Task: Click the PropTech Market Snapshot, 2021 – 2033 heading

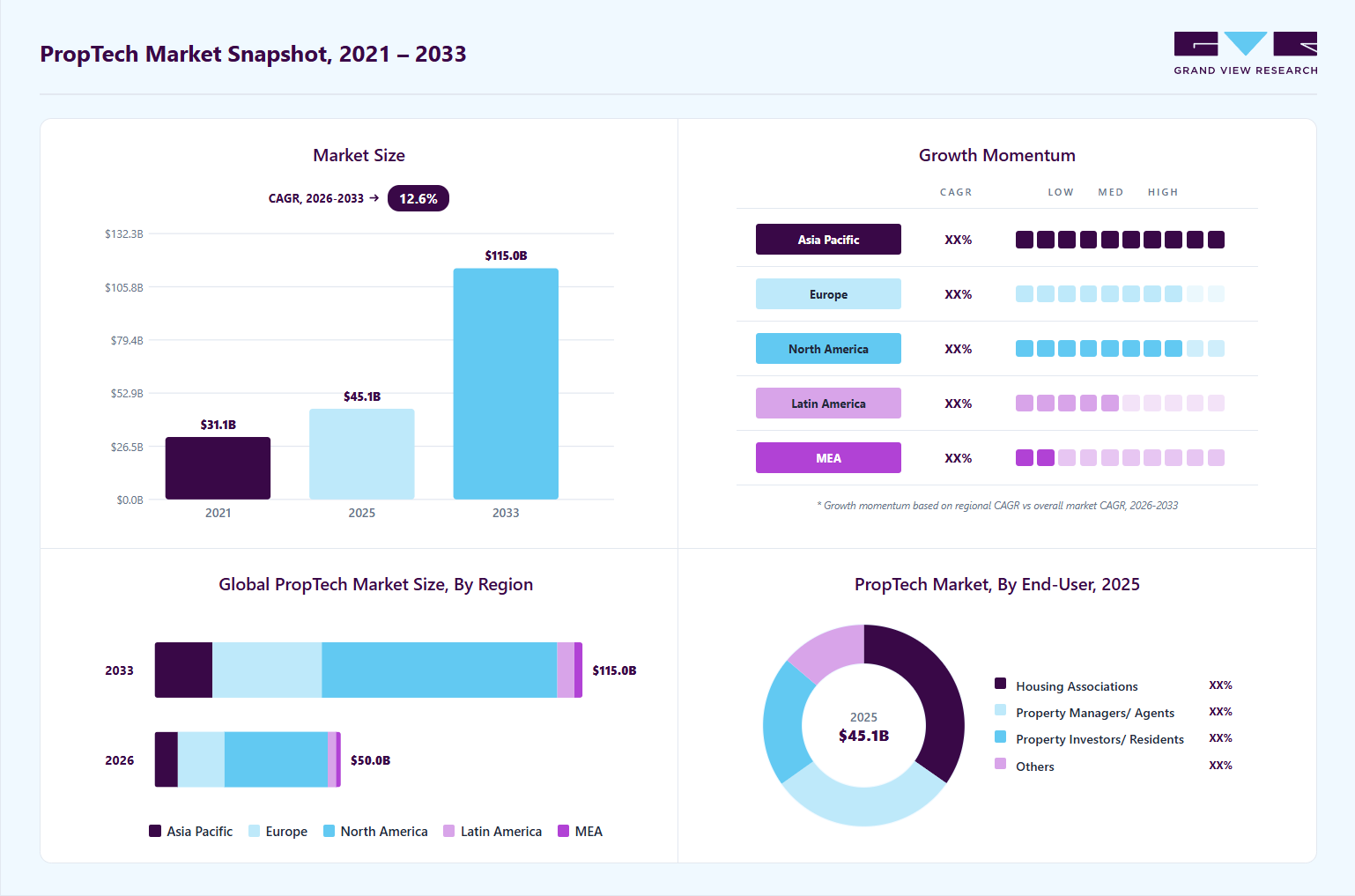Action: (x=253, y=54)
